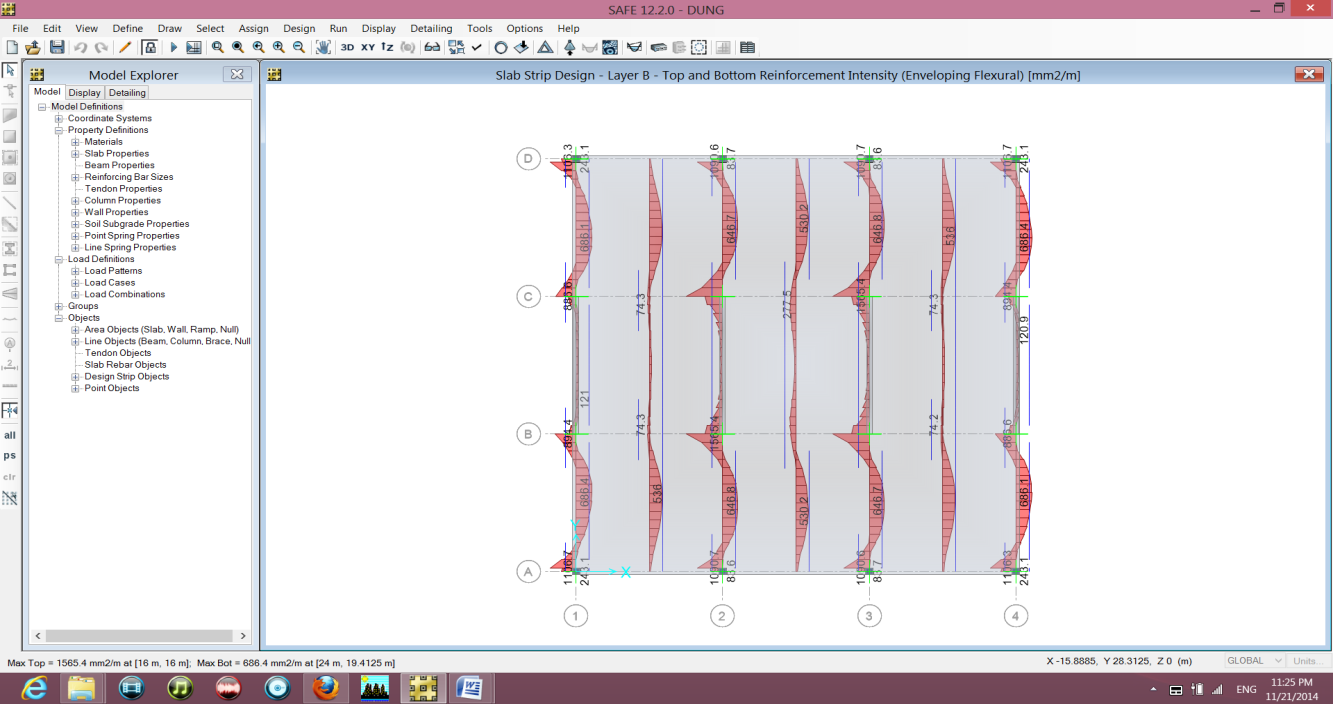The image size is (1333, 704).
Task: Click the New Model toolbar icon
Action: point(12,47)
